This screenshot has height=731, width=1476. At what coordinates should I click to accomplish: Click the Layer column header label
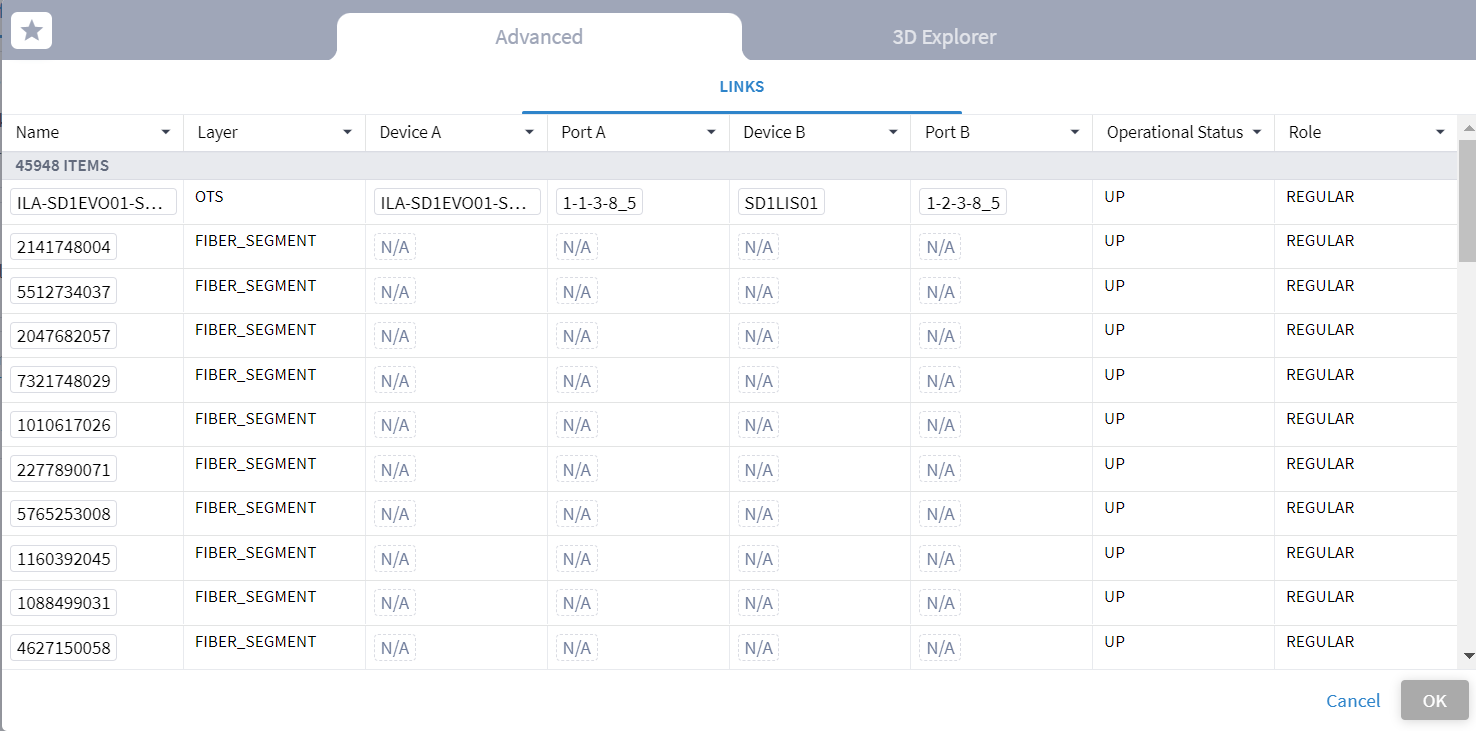[217, 132]
